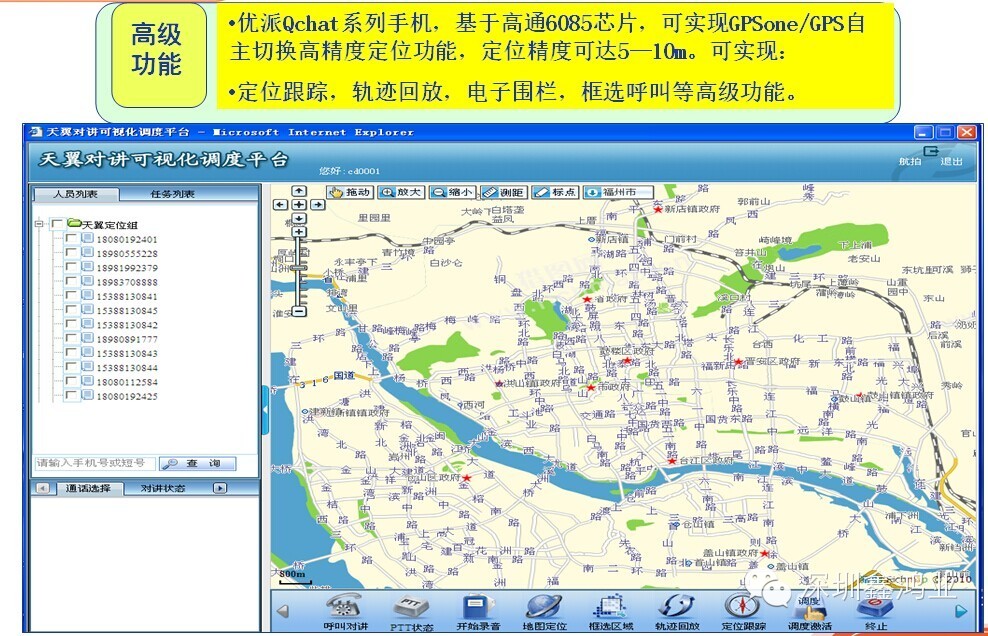Click the 晋安区政府 red star marker

click(738, 362)
